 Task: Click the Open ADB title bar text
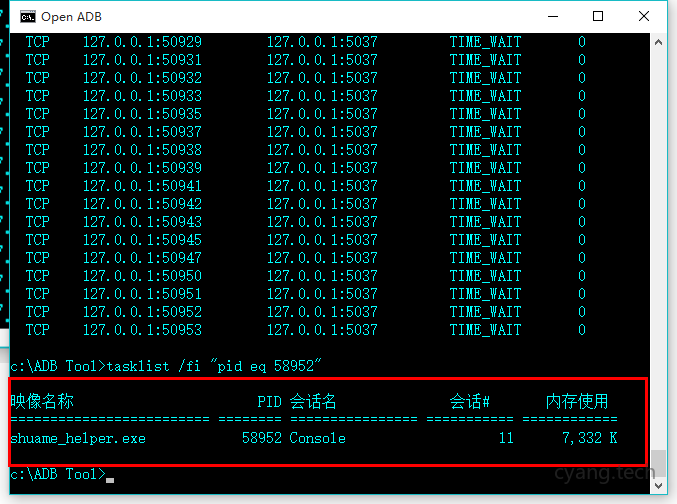(71, 16)
